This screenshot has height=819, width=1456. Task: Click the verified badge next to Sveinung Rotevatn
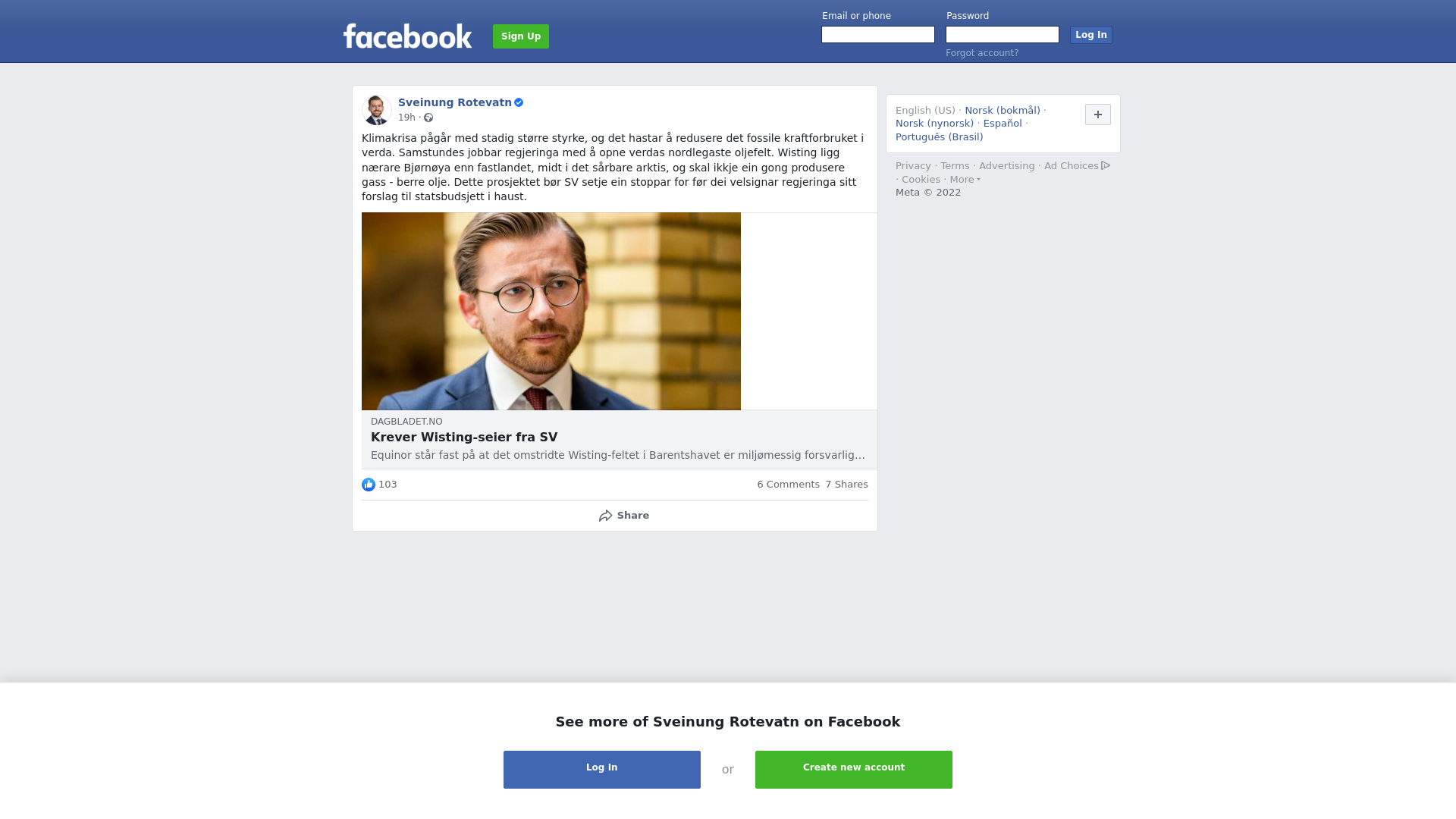(x=519, y=102)
